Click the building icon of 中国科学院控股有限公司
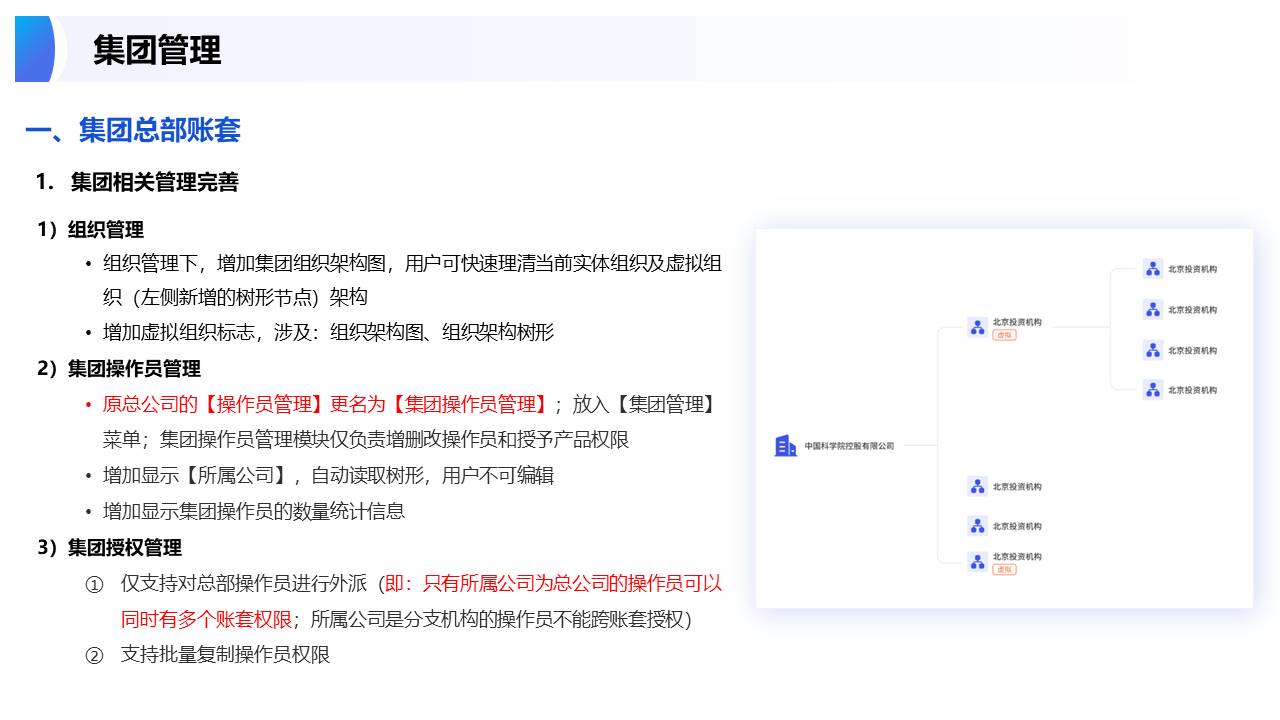This screenshot has height=720, width=1280. point(786,446)
